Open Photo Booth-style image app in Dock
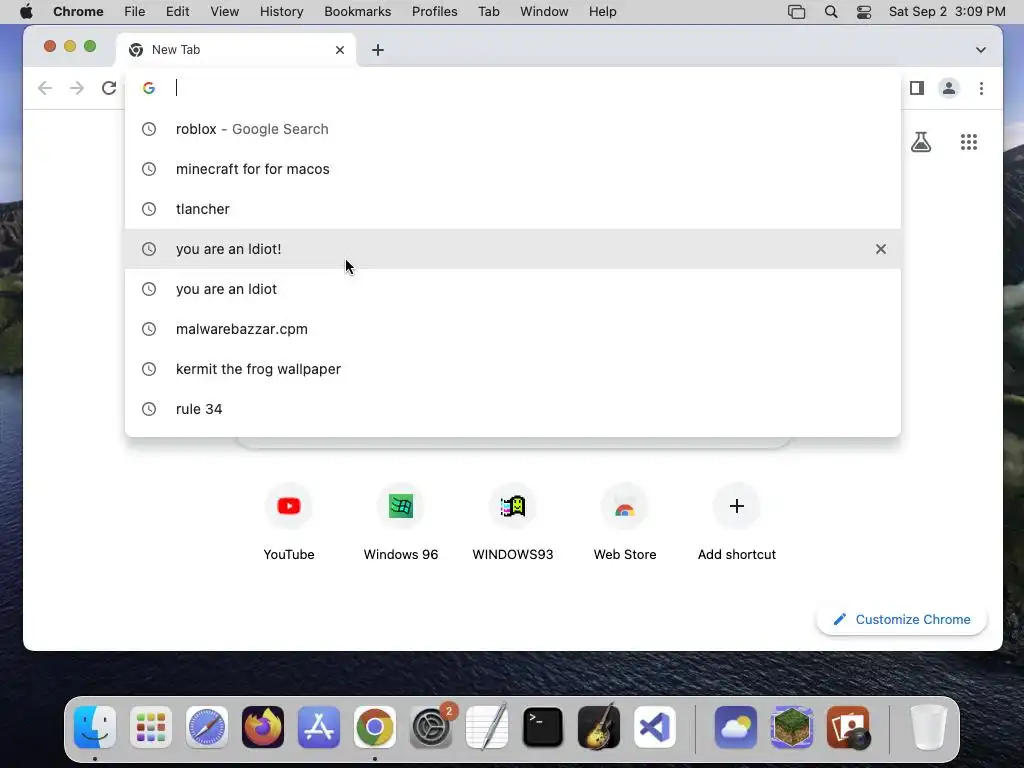 point(848,727)
